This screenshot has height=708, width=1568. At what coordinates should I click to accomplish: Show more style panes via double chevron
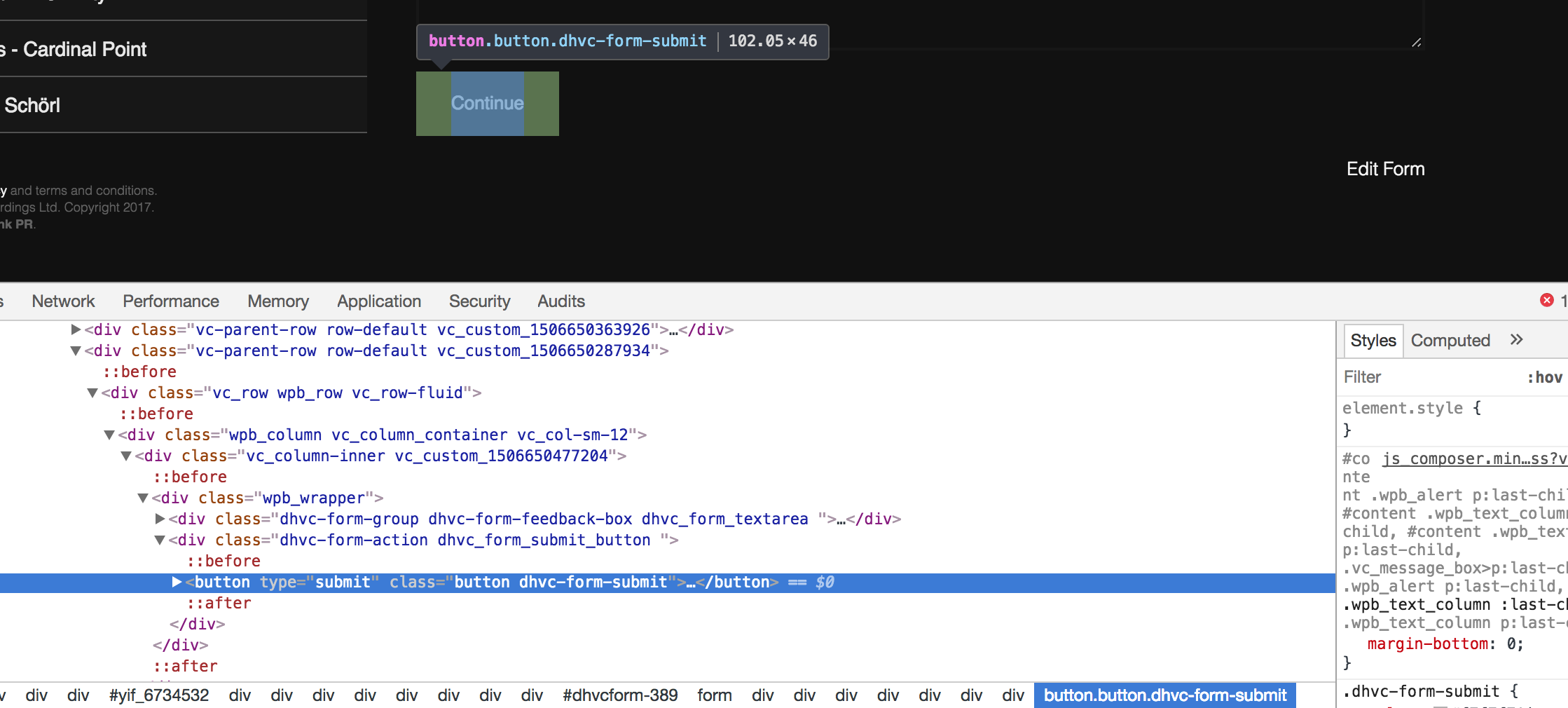(x=1516, y=340)
